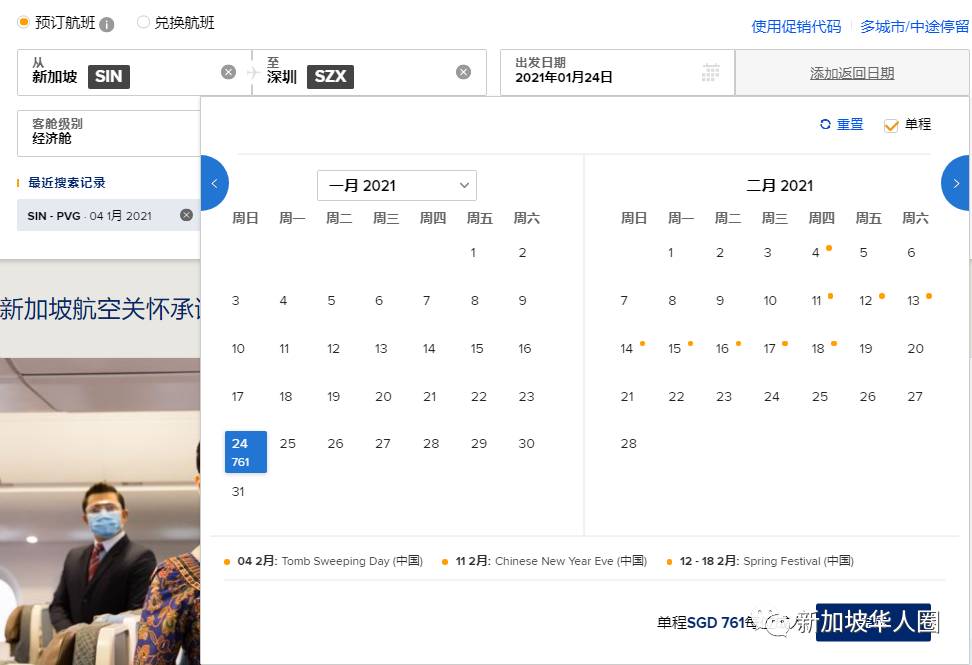Open the 多城市/中途停留 link
972x665 pixels.
pos(914,27)
